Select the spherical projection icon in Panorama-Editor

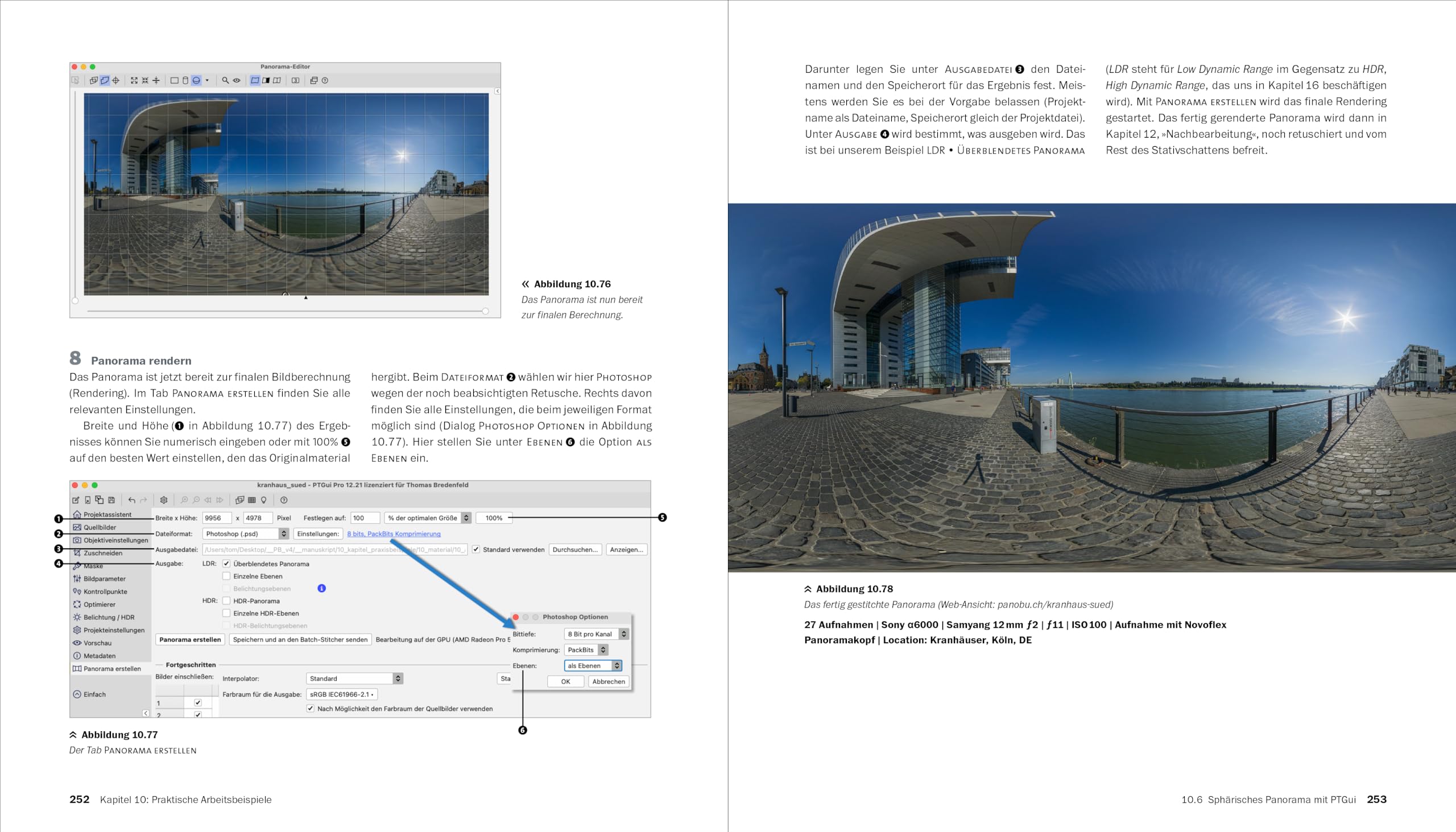196,81
